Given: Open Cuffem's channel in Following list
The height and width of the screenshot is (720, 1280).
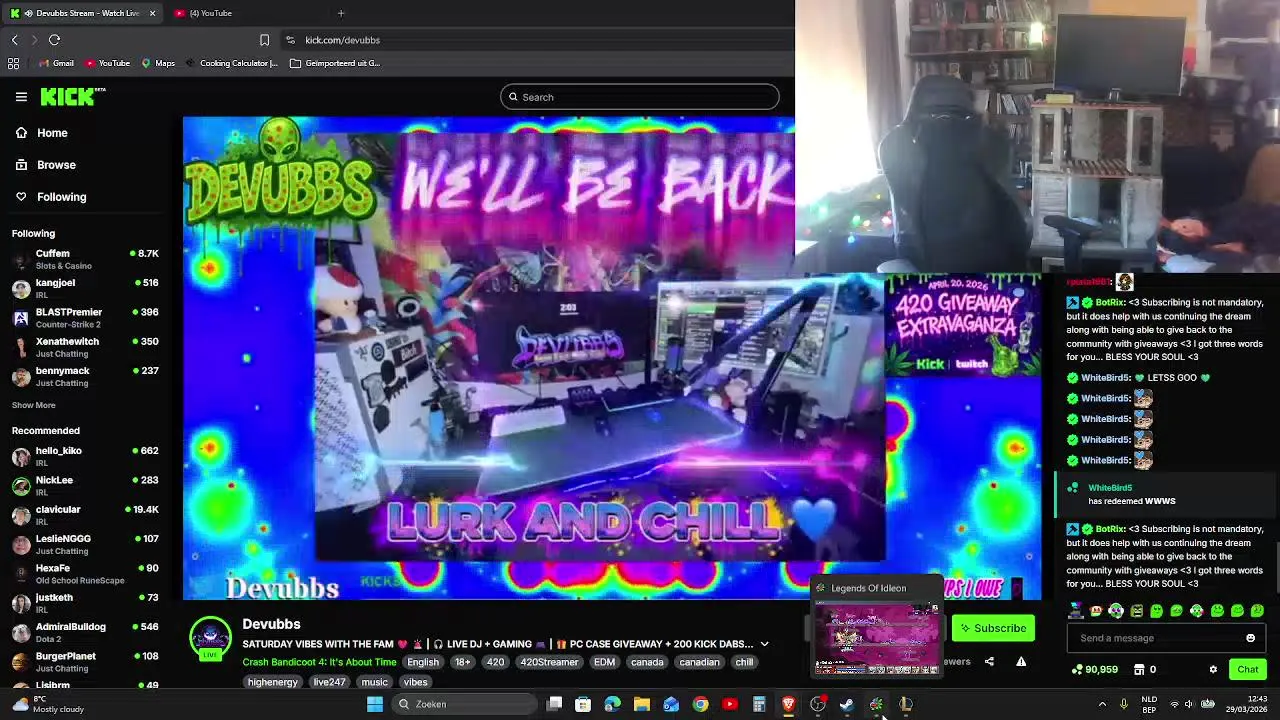Looking at the screenshot, I should click(x=86, y=259).
